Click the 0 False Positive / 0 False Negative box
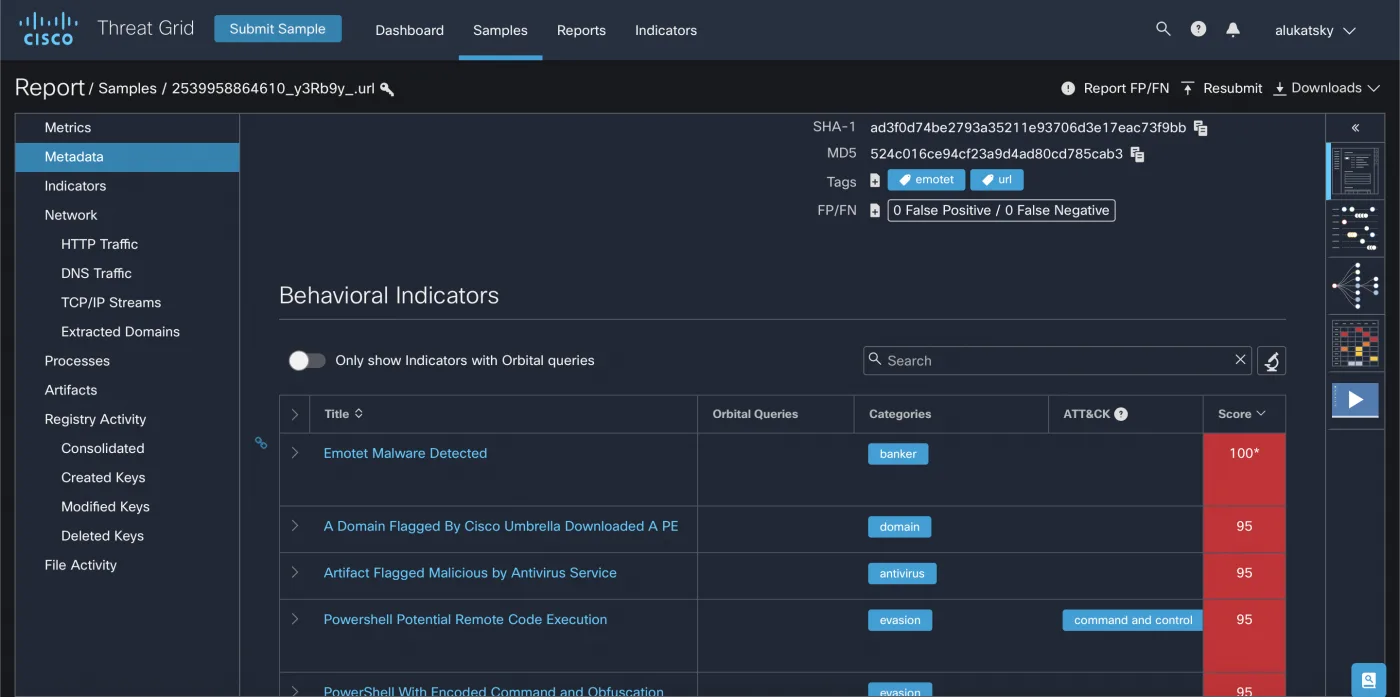The height and width of the screenshot is (697, 1400). [x=1001, y=210]
